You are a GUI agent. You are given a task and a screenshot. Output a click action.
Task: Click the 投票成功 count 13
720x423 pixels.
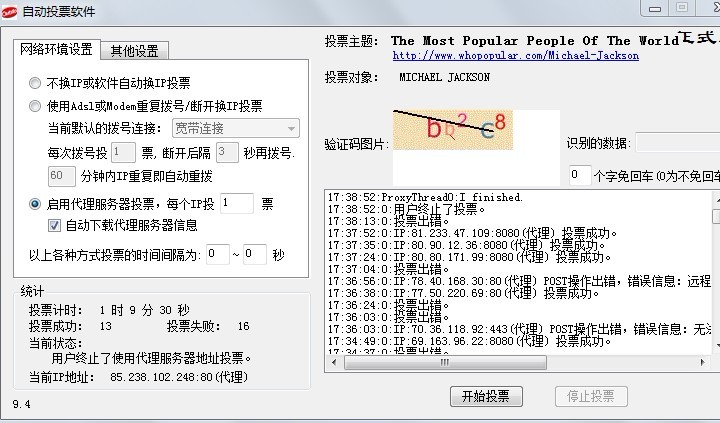tap(106, 327)
